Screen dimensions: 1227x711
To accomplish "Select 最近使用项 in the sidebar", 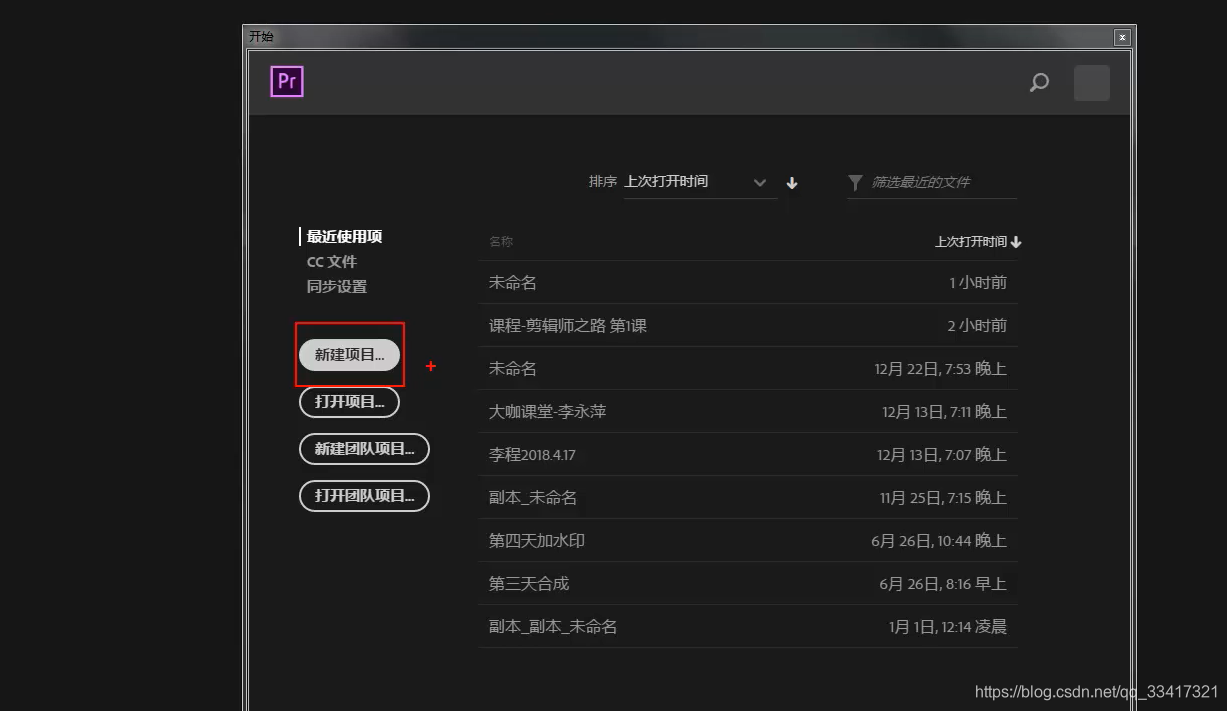I will click(344, 237).
